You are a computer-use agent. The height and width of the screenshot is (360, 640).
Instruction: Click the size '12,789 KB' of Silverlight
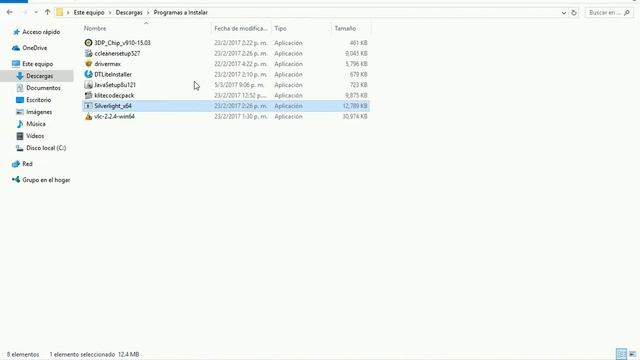pos(355,106)
